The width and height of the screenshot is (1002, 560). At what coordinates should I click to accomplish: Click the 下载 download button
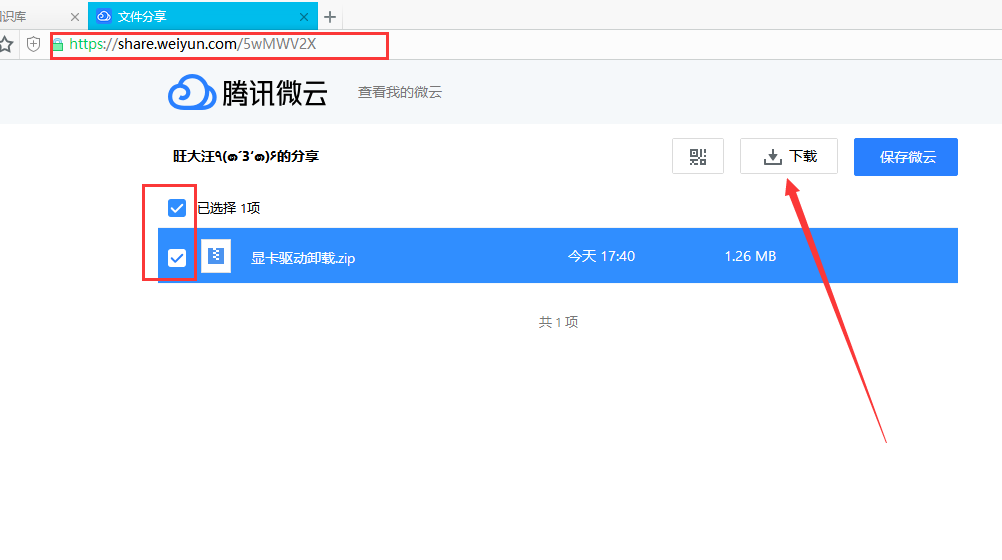[x=789, y=156]
